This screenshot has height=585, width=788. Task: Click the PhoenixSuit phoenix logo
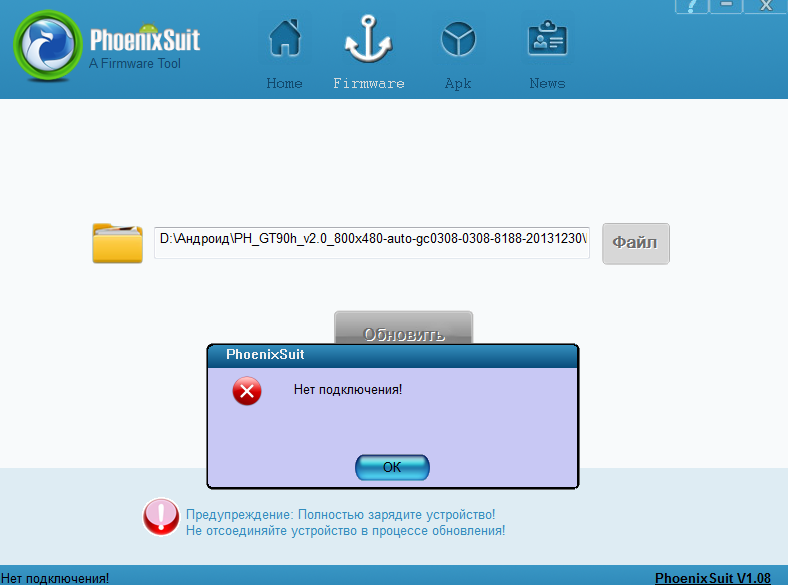[47, 45]
